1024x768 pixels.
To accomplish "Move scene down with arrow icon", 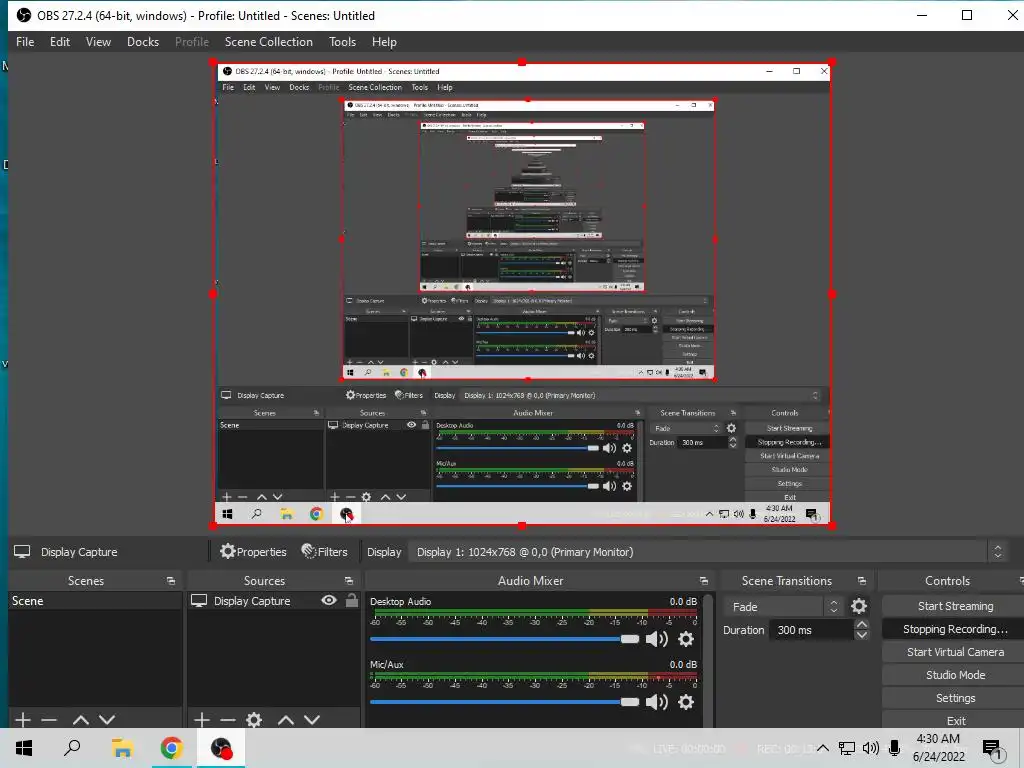I will [x=107, y=720].
